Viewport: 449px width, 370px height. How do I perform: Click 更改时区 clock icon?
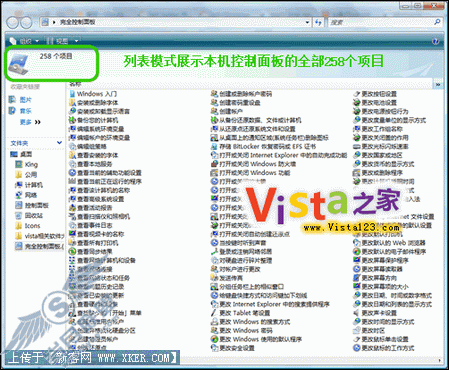357,331
